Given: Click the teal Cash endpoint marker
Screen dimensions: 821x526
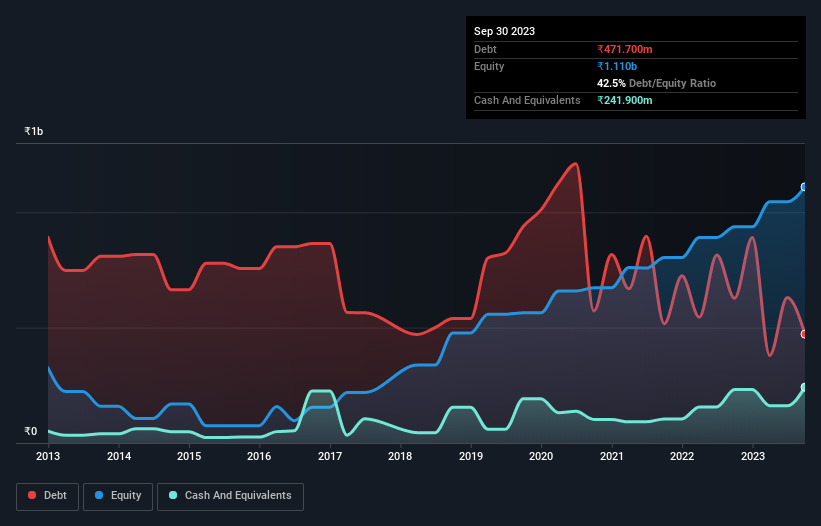Looking at the screenshot, I should (x=804, y=387).
